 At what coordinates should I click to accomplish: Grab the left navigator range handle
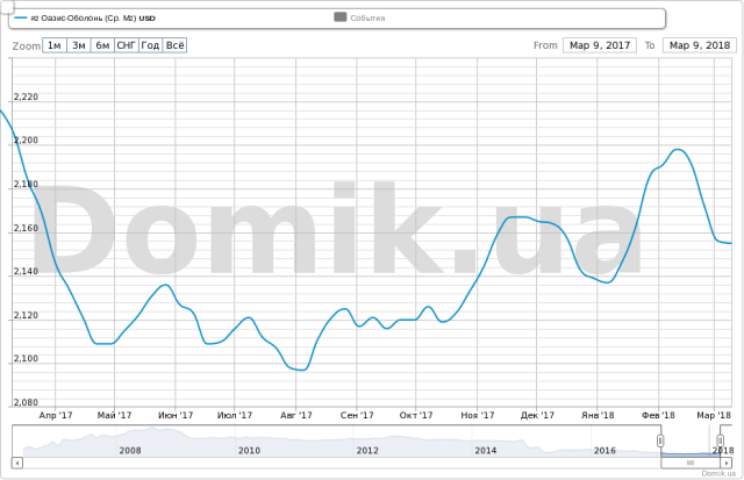click(660, 441)
